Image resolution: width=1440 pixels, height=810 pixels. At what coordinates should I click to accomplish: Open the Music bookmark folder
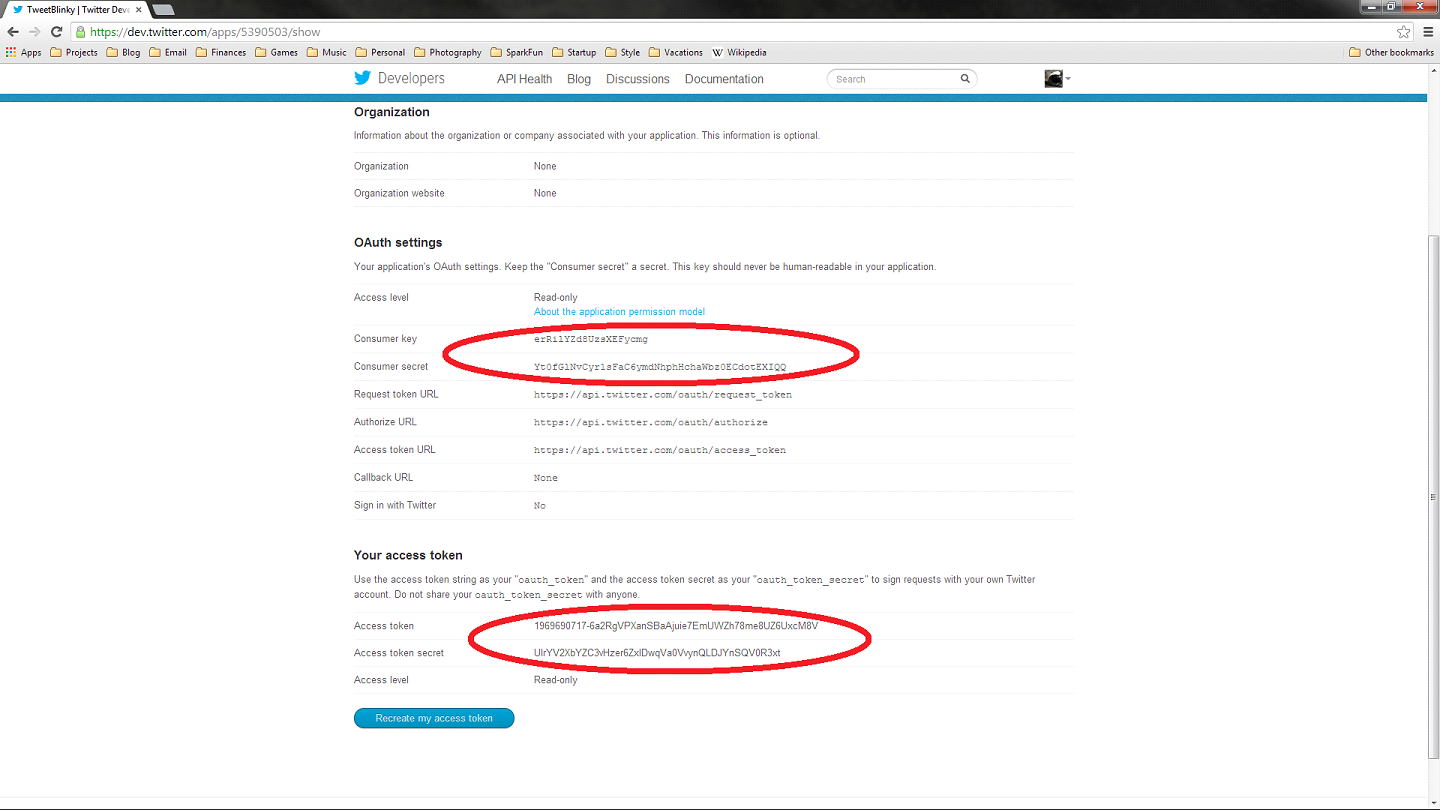click(x=327, y=52)
